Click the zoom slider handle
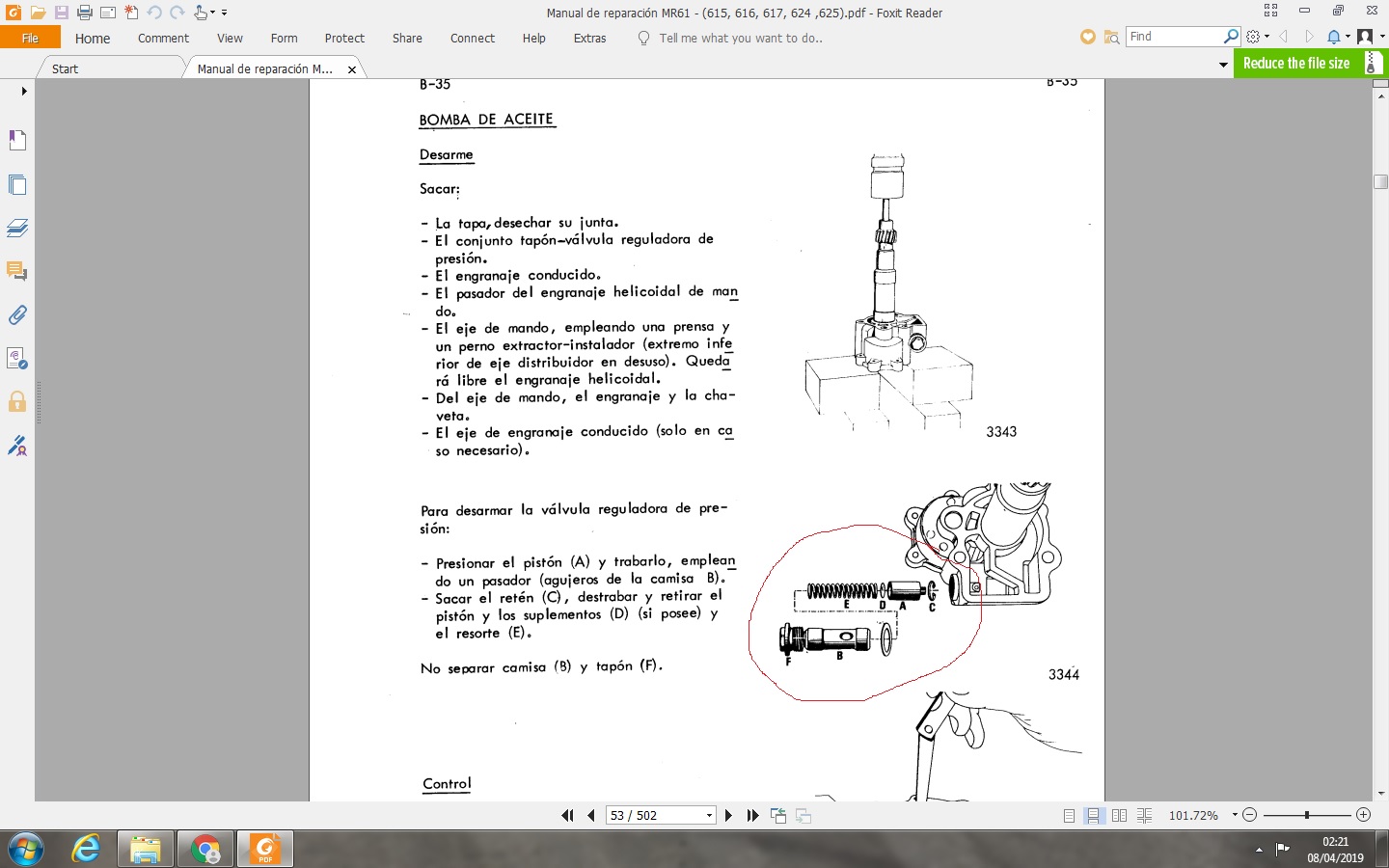This screenshot has width=1389, height=868. [x=1307, y=816]
